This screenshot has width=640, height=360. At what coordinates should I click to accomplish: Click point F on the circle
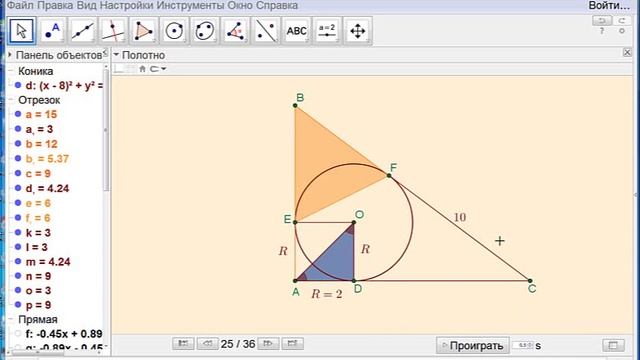389,176
